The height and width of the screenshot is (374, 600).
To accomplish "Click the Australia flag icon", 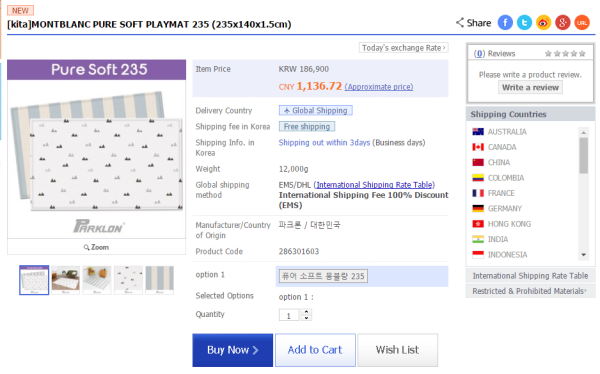I will click(478, 132).
